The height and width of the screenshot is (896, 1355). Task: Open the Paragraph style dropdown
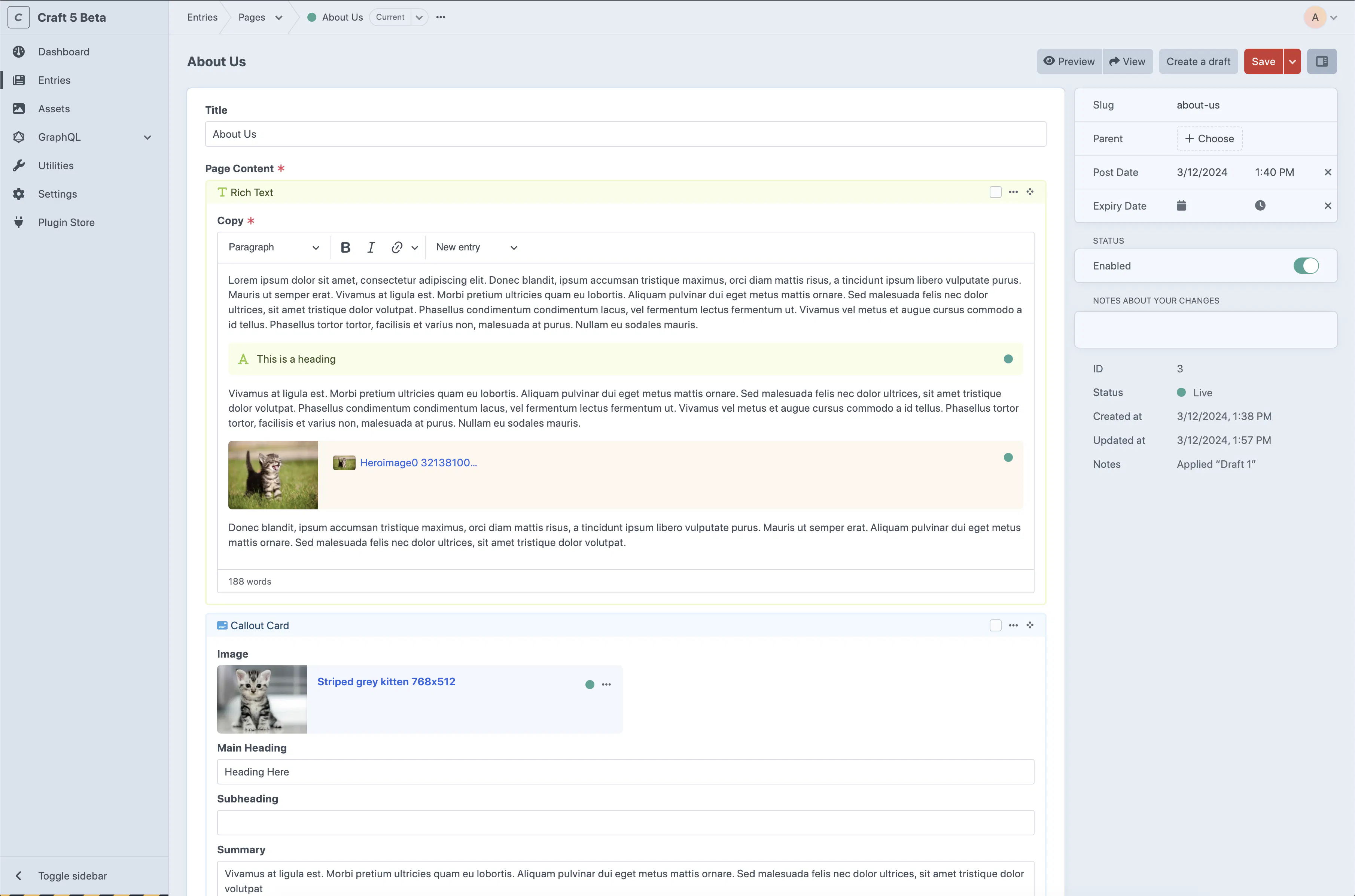[273, 247]
